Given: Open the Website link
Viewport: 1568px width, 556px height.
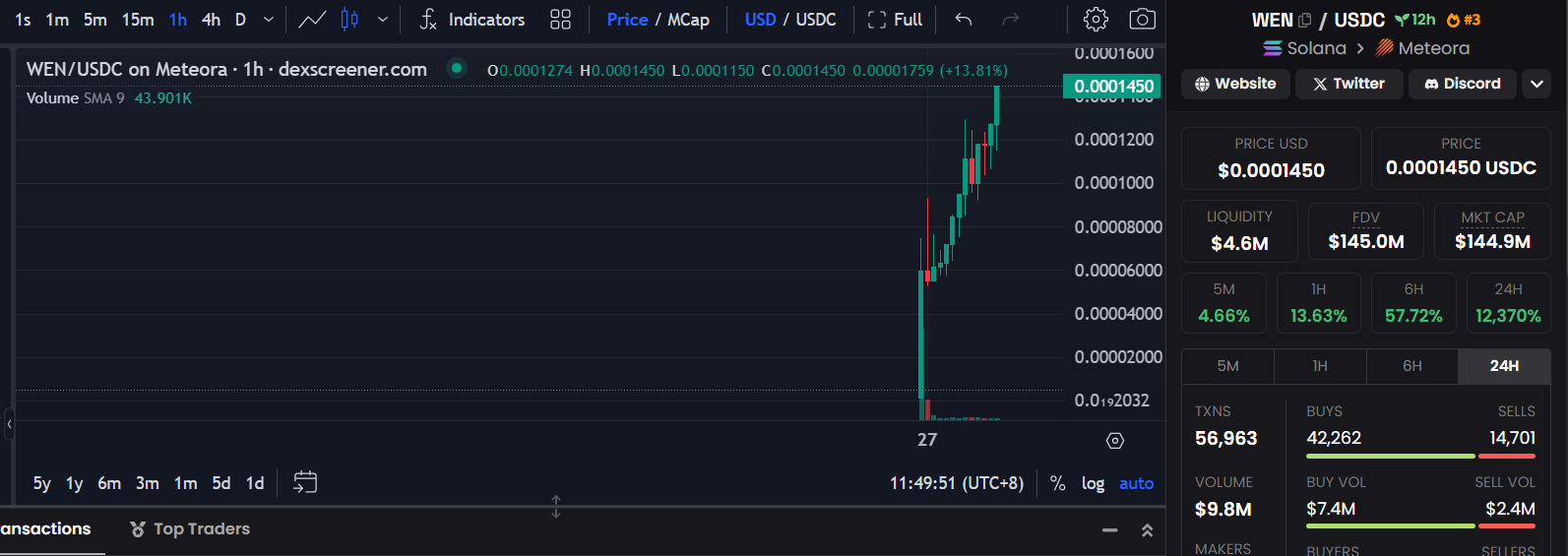Looking at the screenshot, I should point(1235,85).
